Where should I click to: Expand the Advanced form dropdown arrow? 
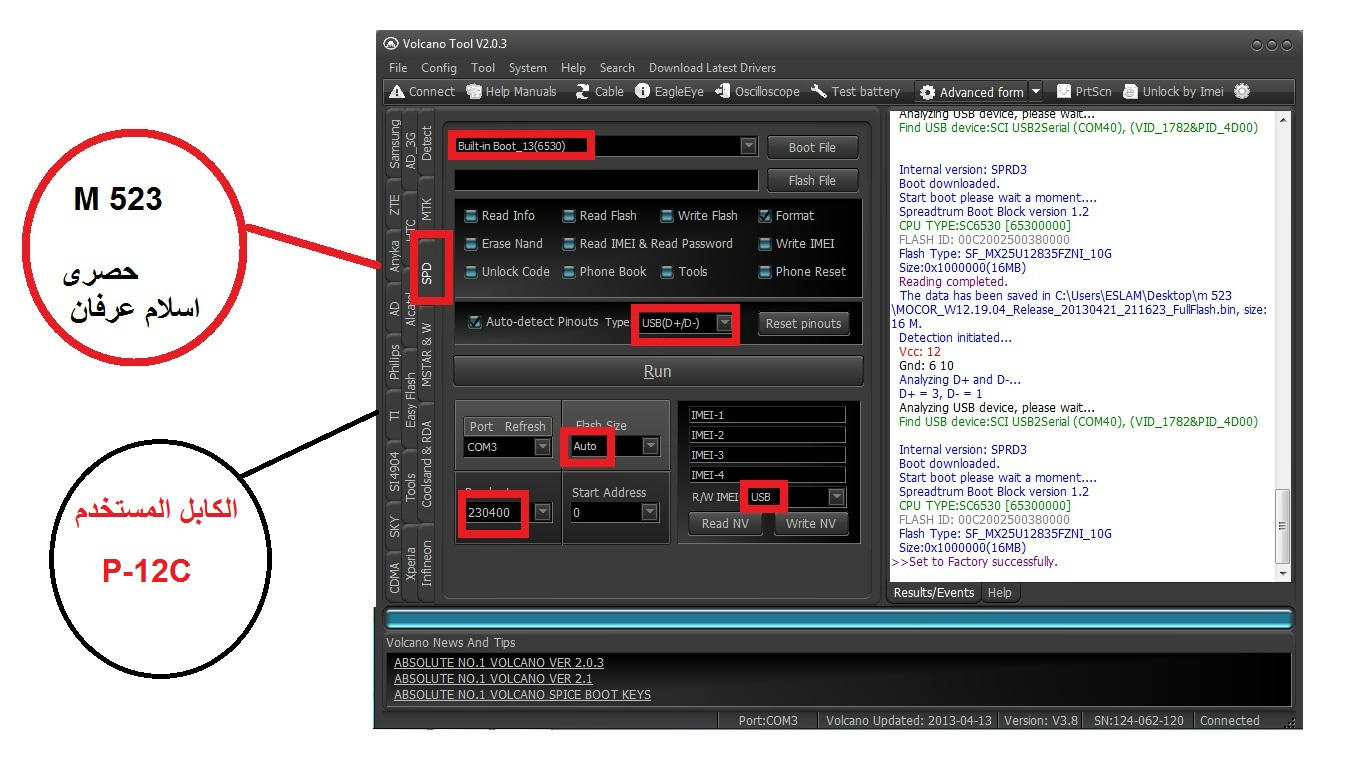1036,92
